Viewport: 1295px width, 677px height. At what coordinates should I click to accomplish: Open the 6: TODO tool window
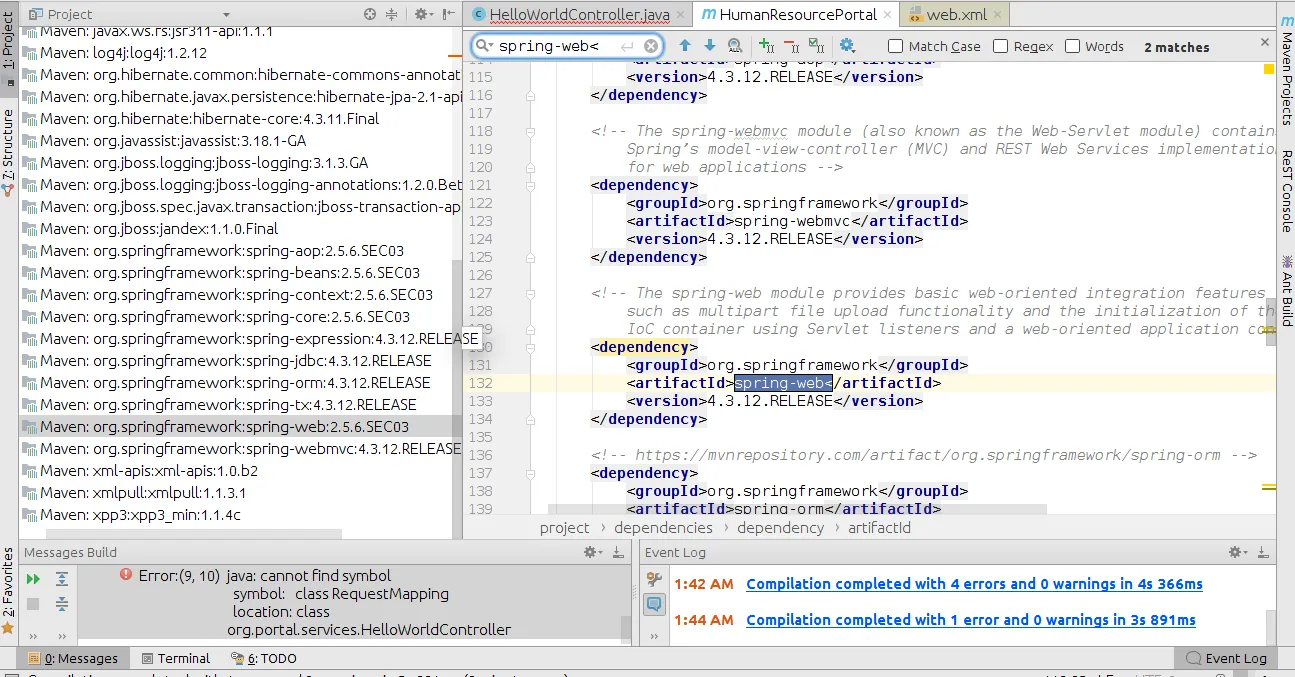(x=264, y=658)
